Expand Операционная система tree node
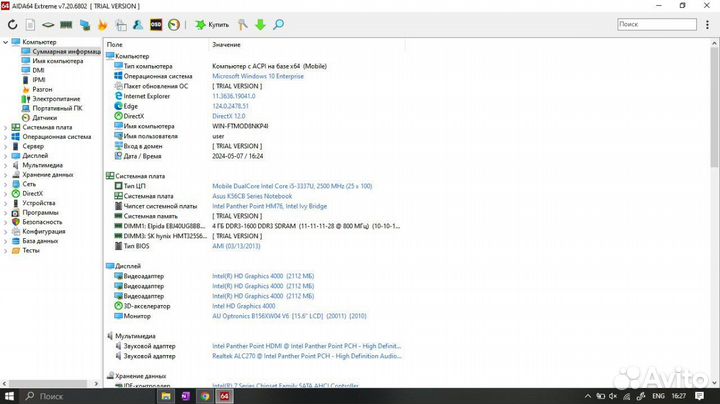720x404 pixels. coord(6,137)
